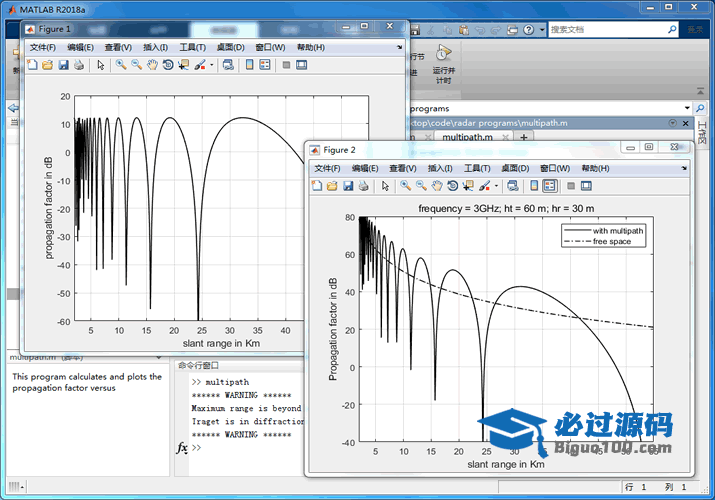
Task: Select Data Cursor tool in Figure 1
Action: 184,65
